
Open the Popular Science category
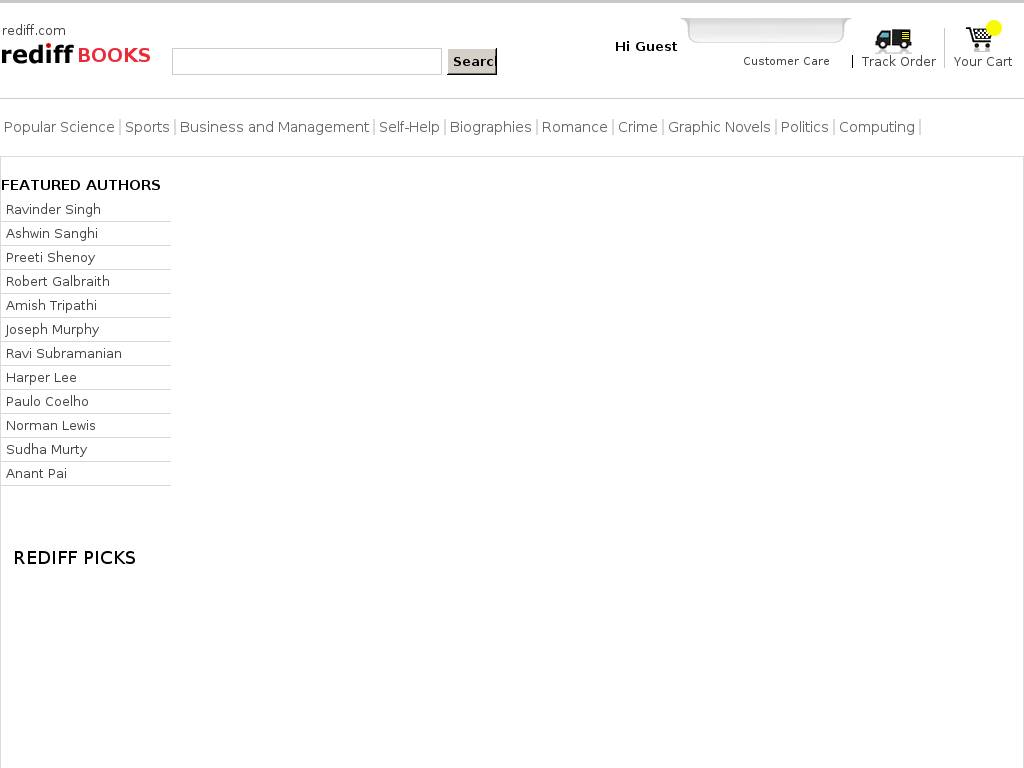click(x=59, y=127)
